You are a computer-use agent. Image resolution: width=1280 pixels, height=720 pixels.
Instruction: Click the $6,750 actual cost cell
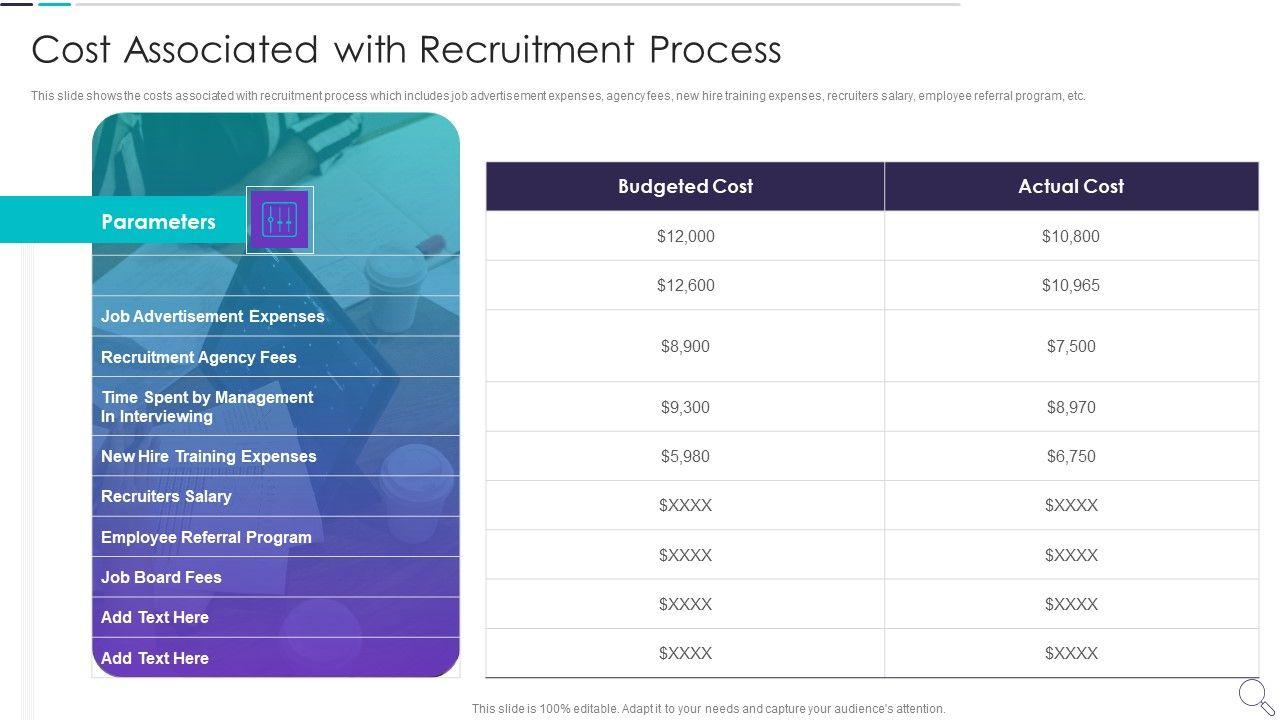(x=1070, y=456)
